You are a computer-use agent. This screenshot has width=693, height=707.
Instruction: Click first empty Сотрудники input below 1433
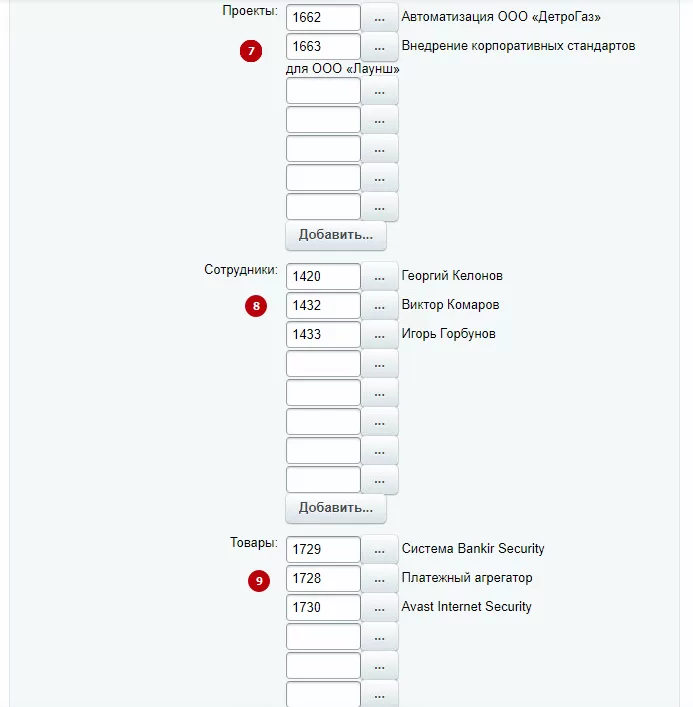tap(323, 363)
